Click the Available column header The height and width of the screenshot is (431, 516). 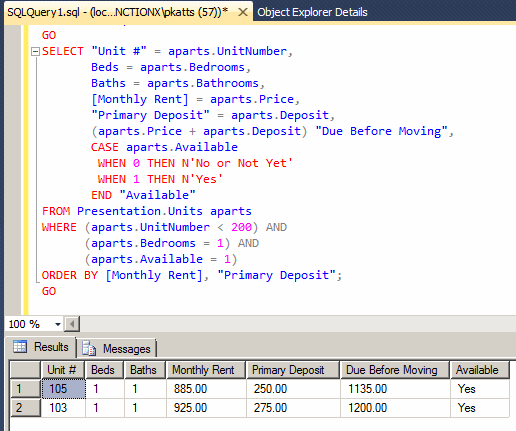(480, 370)
